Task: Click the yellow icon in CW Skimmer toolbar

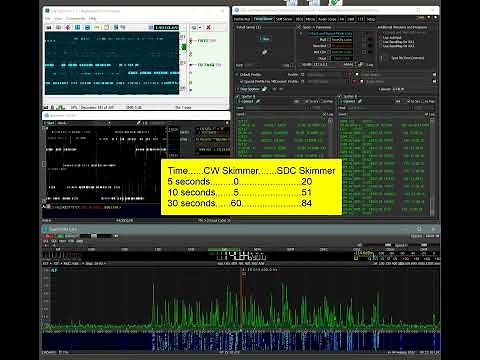Action: [97, 27]
